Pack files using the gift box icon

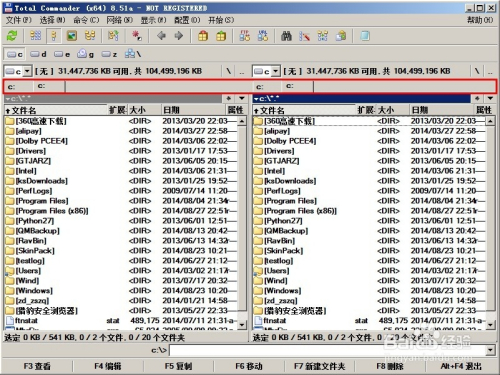pos(203,36)
